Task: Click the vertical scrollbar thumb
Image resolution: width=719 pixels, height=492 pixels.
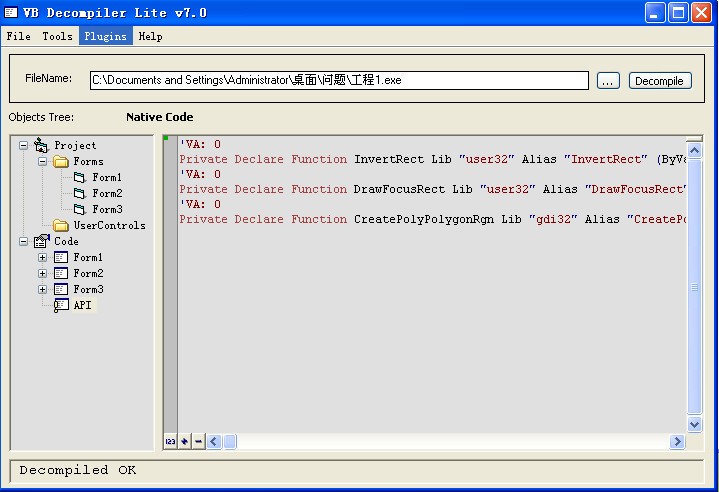Action: pos(695,287)
